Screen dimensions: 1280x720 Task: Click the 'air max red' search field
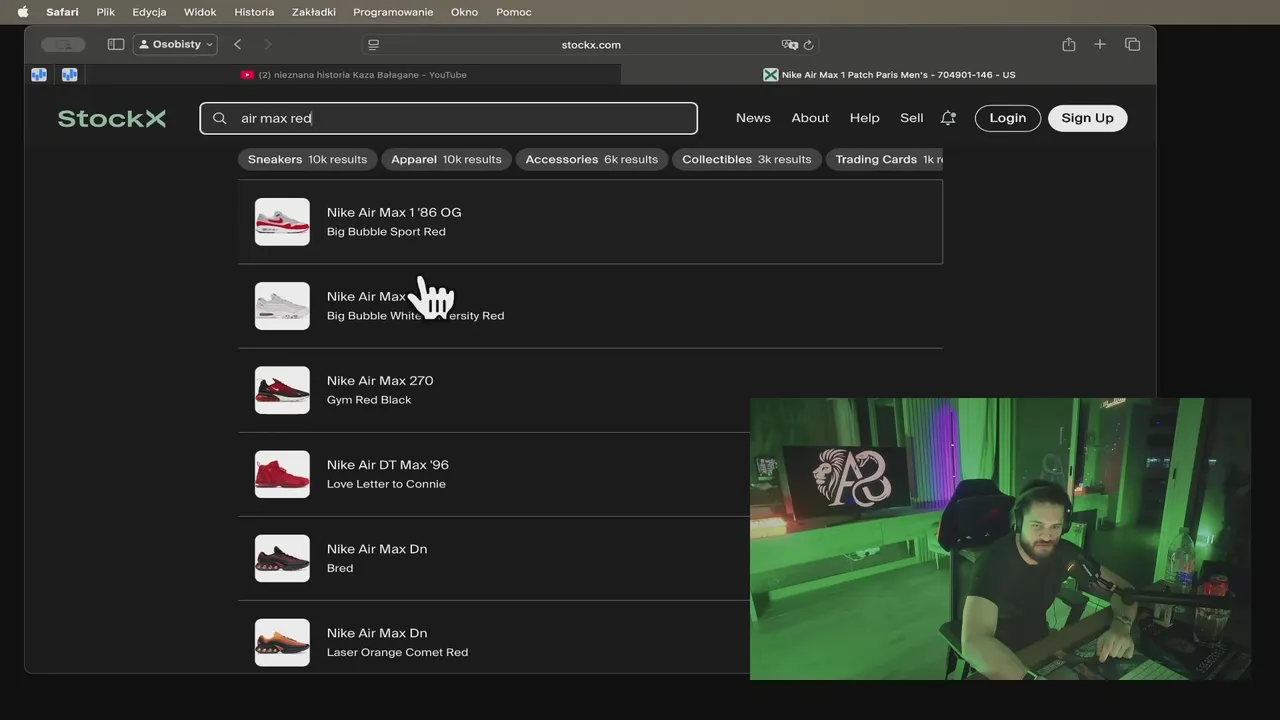coord(448,118)
